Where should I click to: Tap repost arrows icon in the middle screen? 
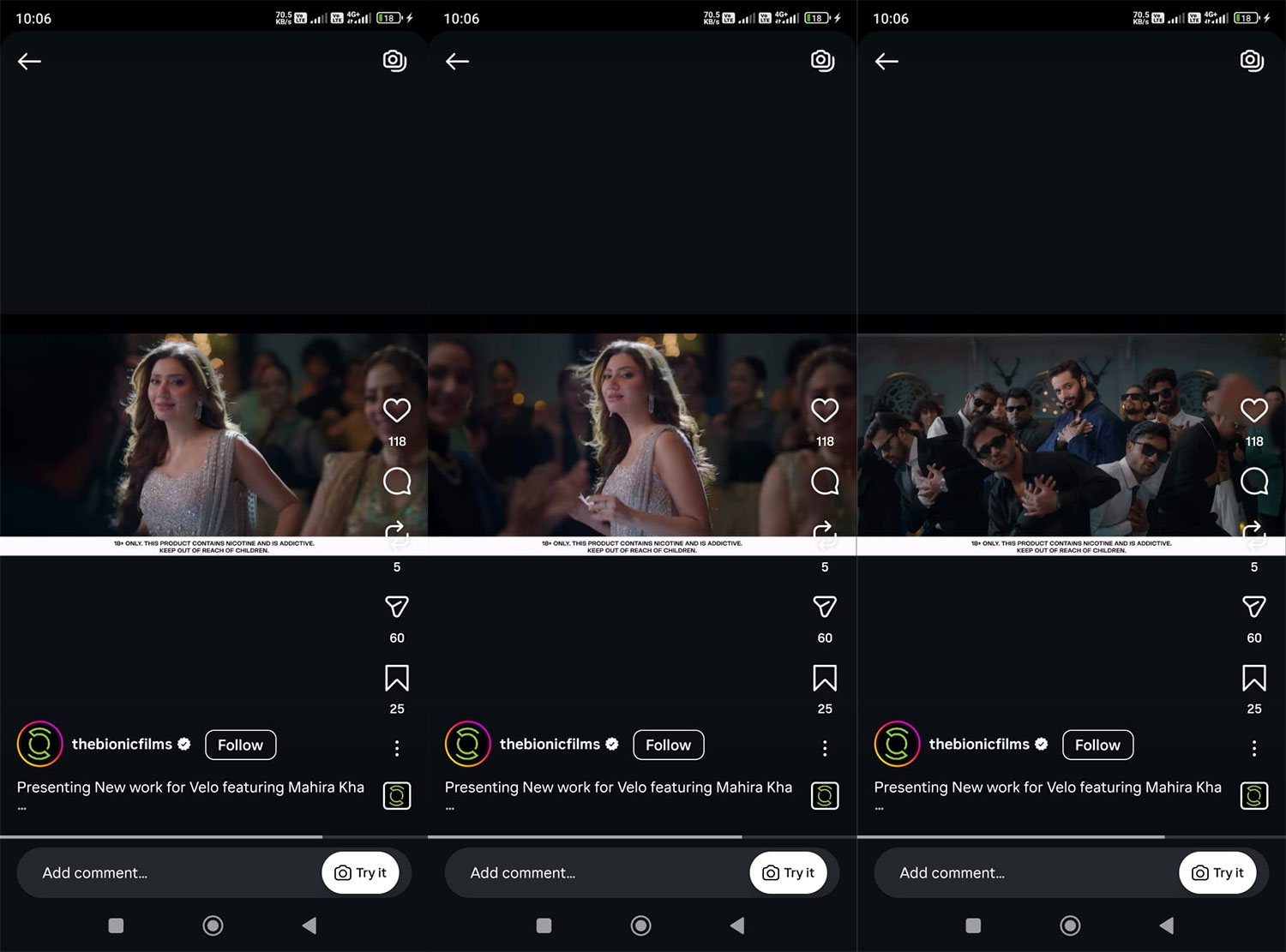point(825,535)
